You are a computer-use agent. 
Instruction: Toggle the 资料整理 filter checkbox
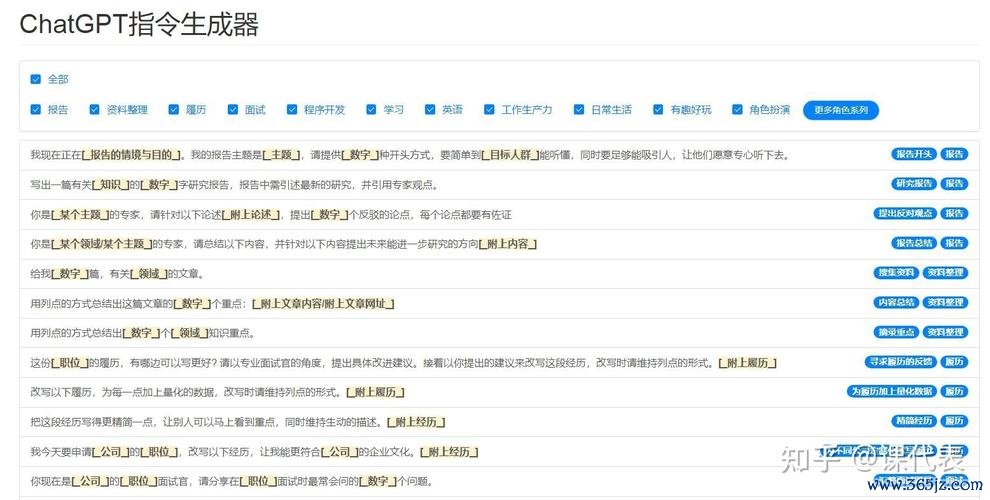pos(95,110)
